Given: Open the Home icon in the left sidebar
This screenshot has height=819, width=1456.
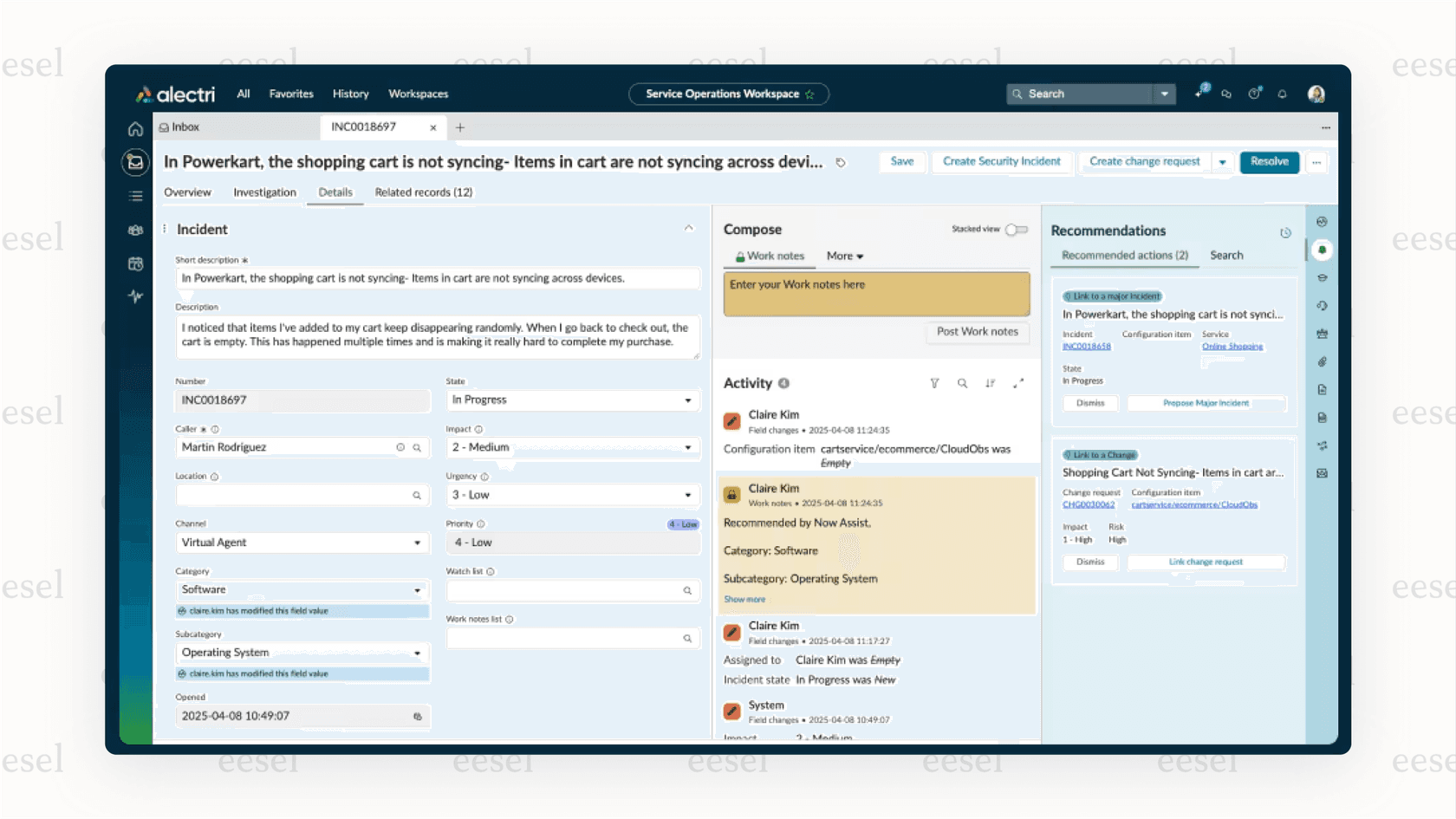Looking at the screenshot, I should pyautogui.click(x=135, y=128).
